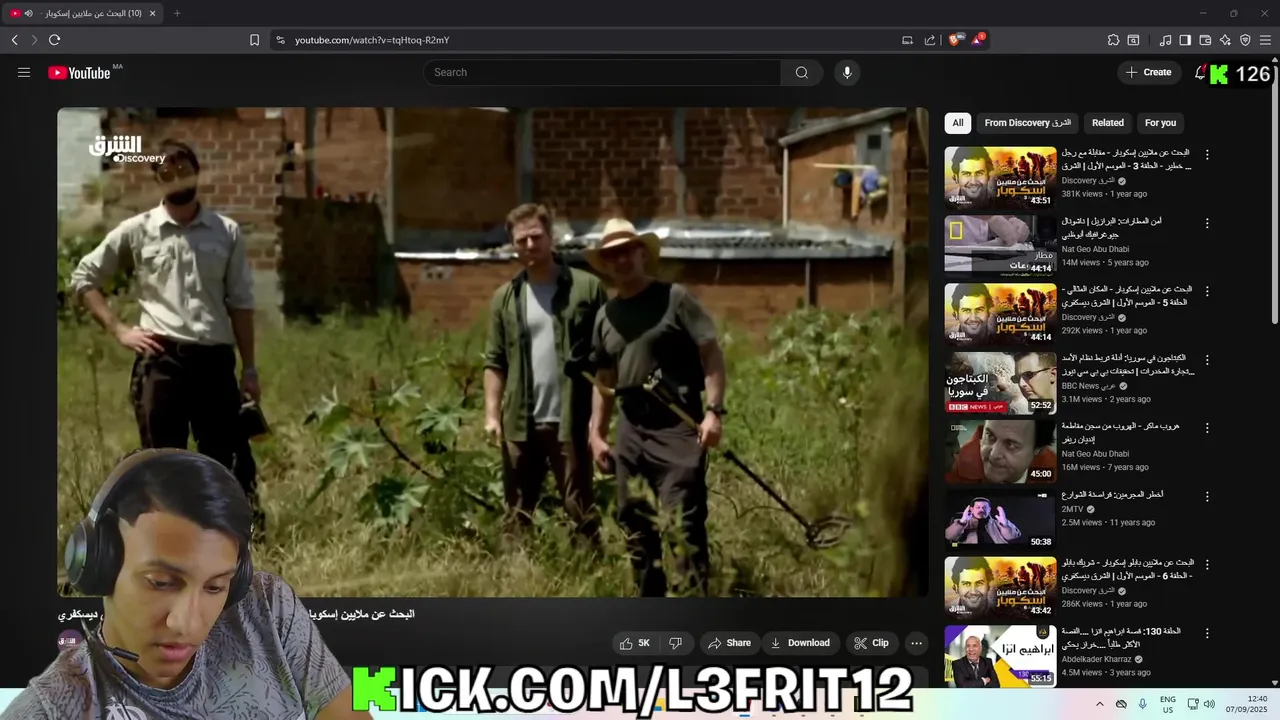Open the YouTube notifications bell
This screenshot has width=1280, height=720.
(1200, 72)
